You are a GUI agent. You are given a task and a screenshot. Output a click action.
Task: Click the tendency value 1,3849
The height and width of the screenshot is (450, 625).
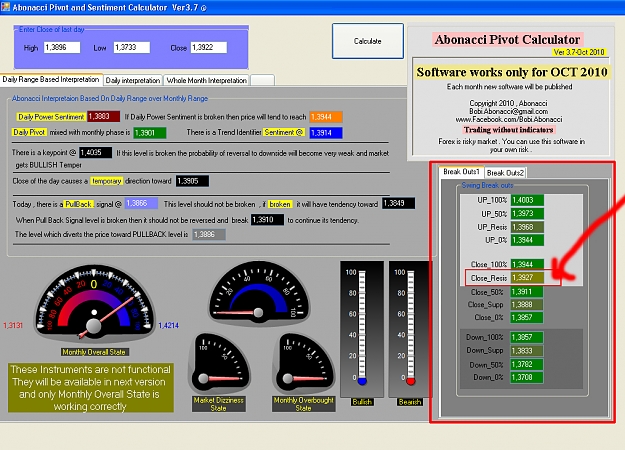pos(398,203)
